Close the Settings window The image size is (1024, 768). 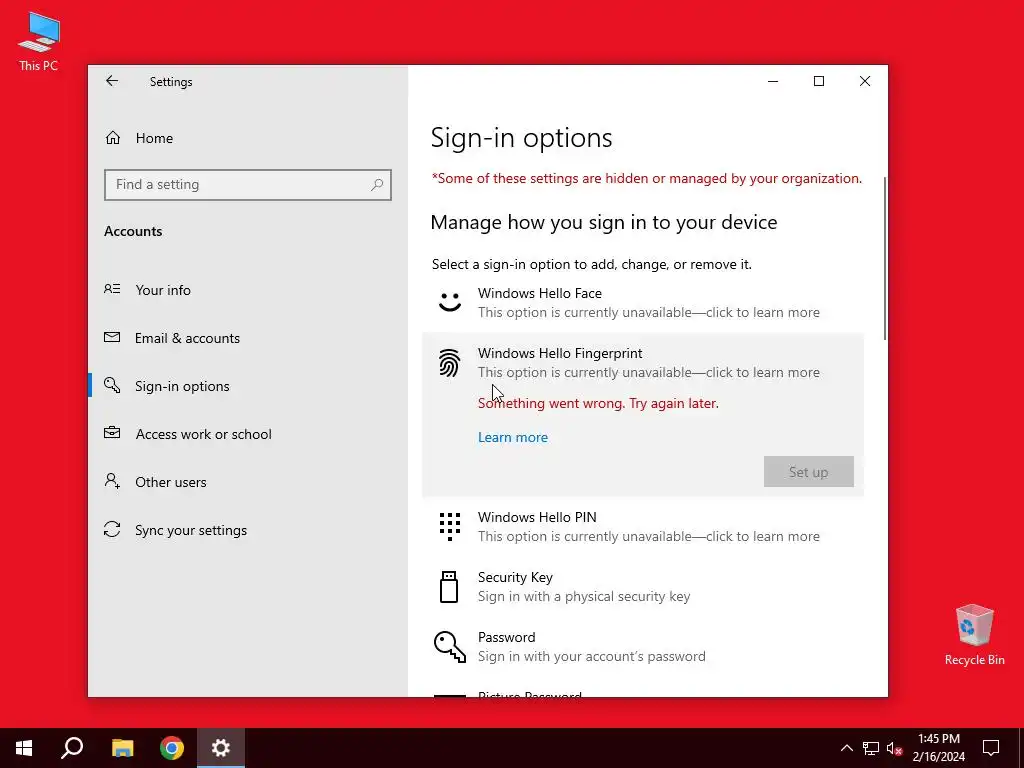pos(865,81)
